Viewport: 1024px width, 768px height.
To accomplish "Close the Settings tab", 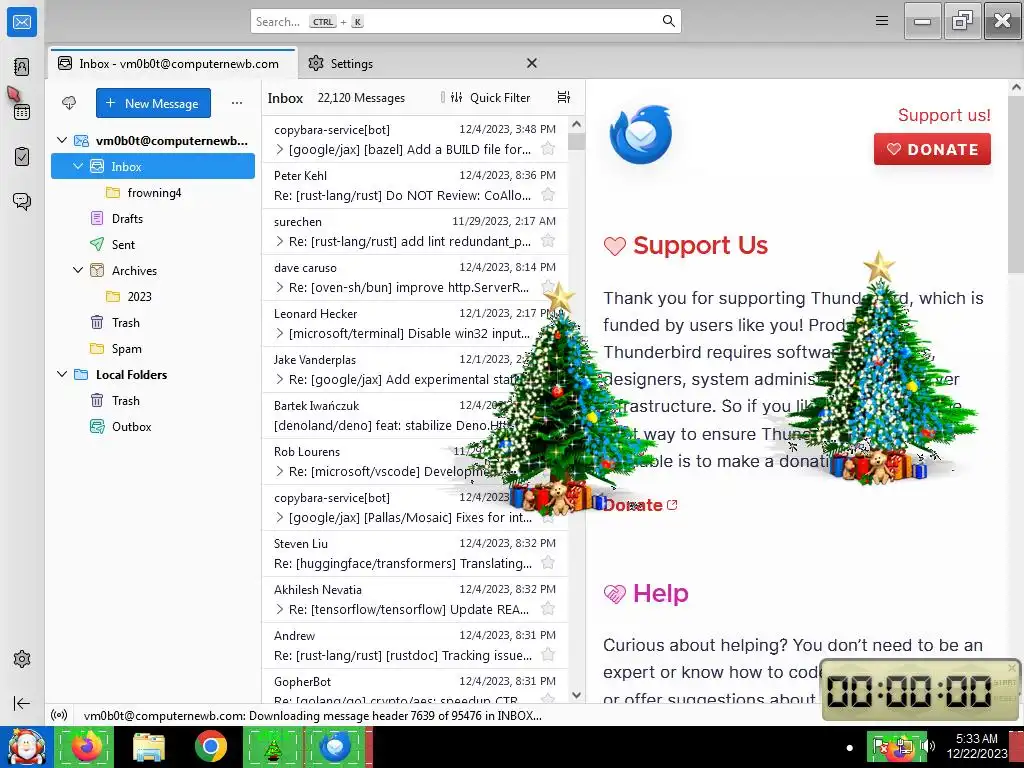I will [x=532, y=63].
